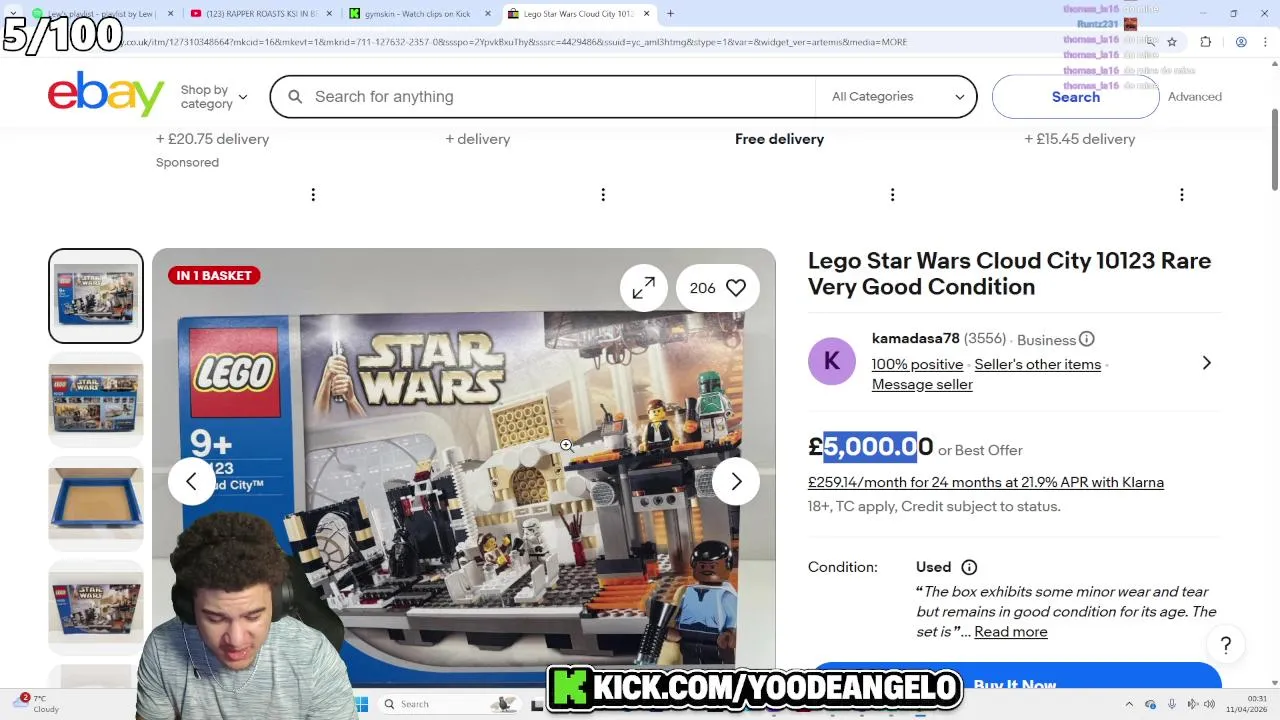Screen dimensions: 1280x720
Task: Show hidden system tray icons
Action: (1129, 704)
